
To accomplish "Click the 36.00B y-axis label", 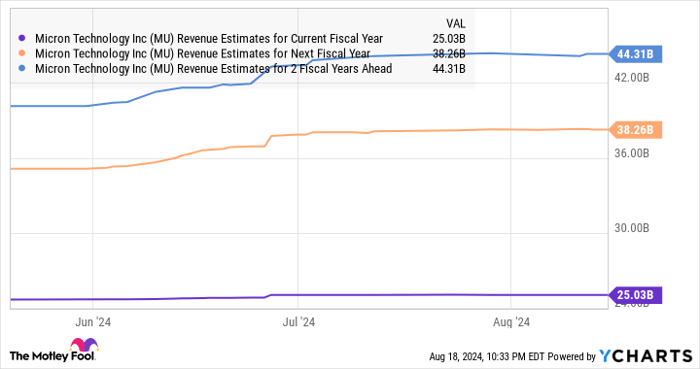I will tap(632, 153).
